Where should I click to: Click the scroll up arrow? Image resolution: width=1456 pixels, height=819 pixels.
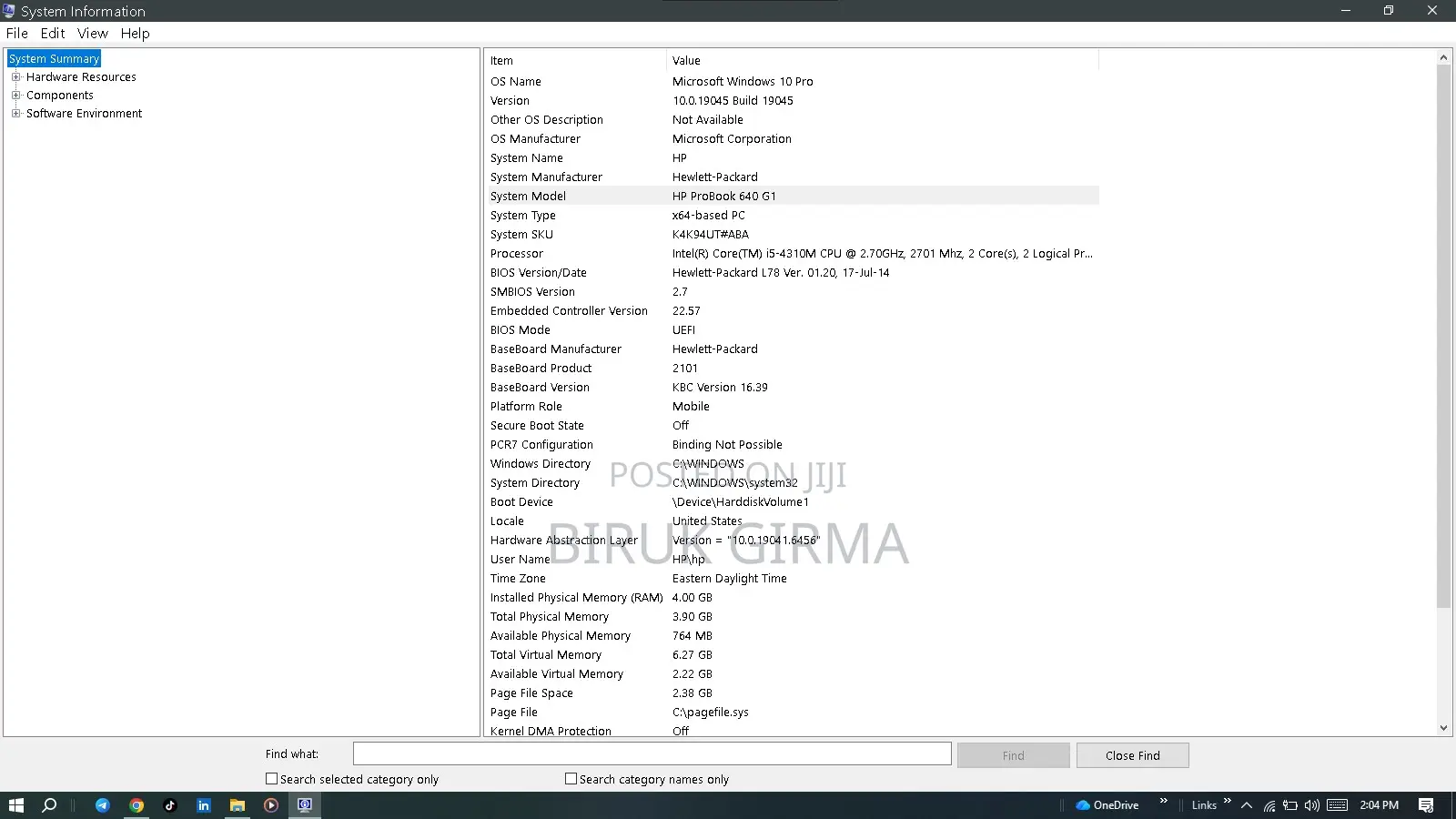pos(1443,57)
